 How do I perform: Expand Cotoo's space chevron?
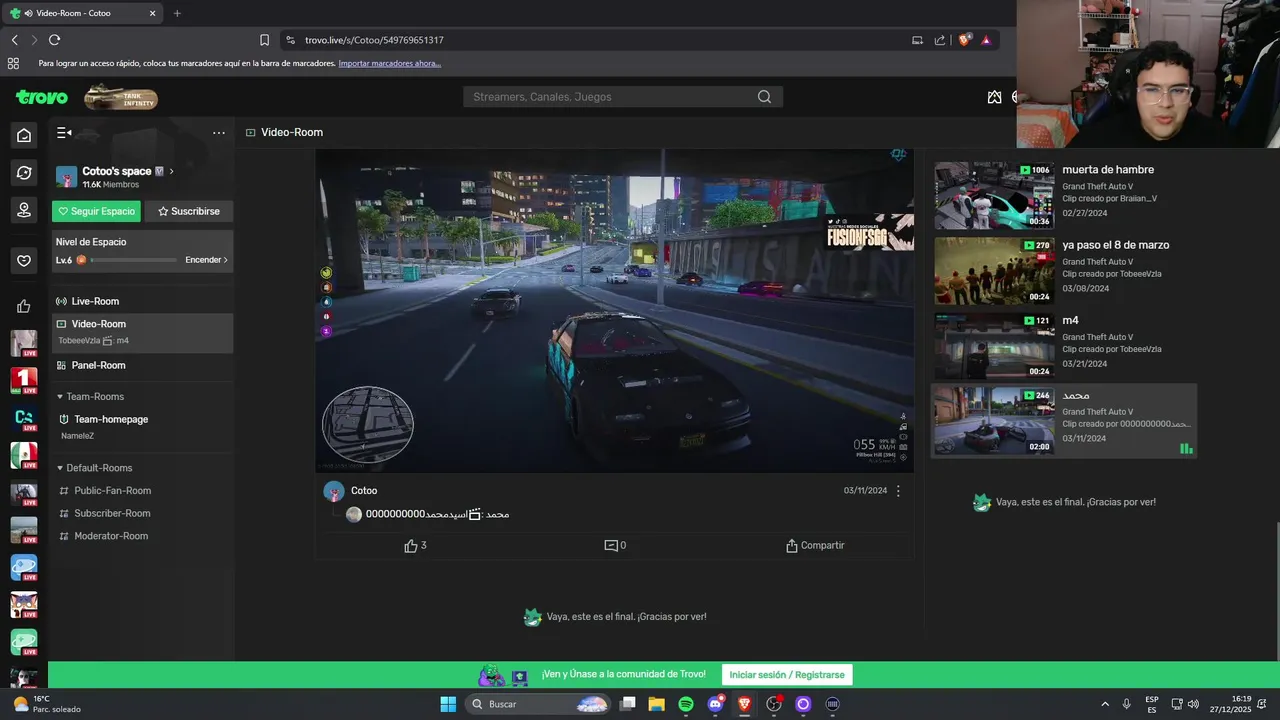(172, 171)
